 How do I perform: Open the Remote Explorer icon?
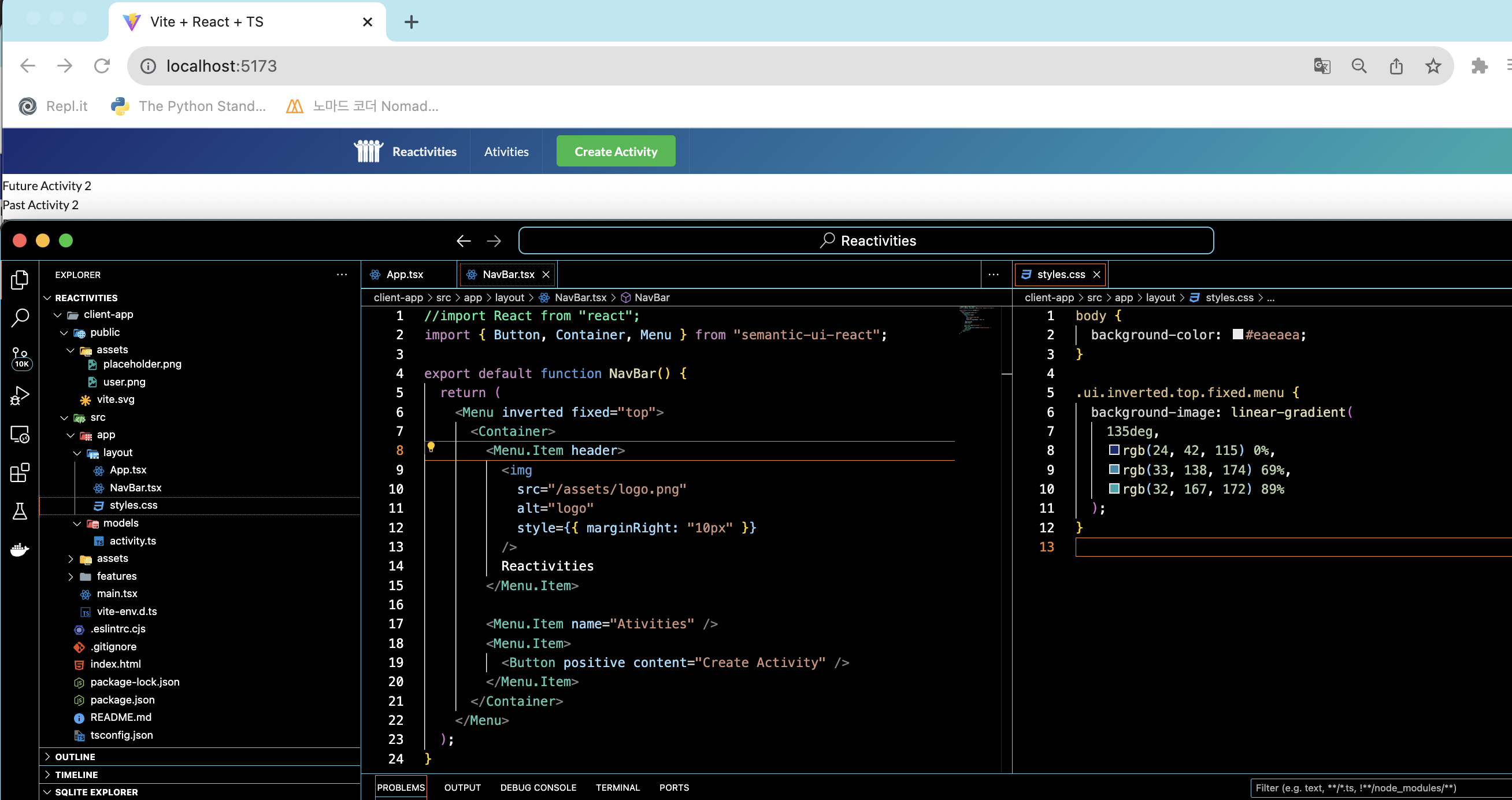[x=20, y=434]
